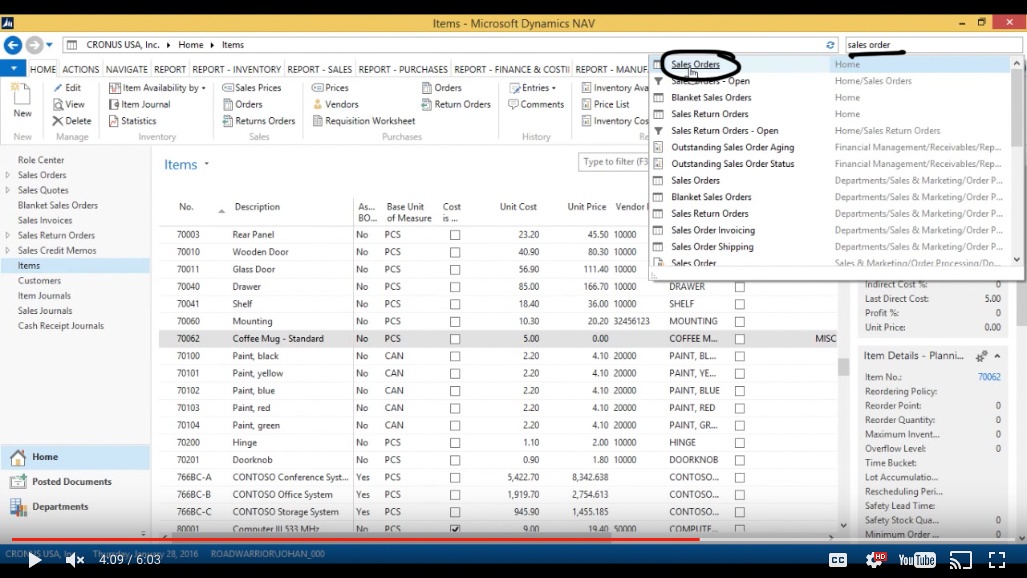The image size is (1027, 578).
Task: Open the Price List report
Action: click(x=605, y=104)
